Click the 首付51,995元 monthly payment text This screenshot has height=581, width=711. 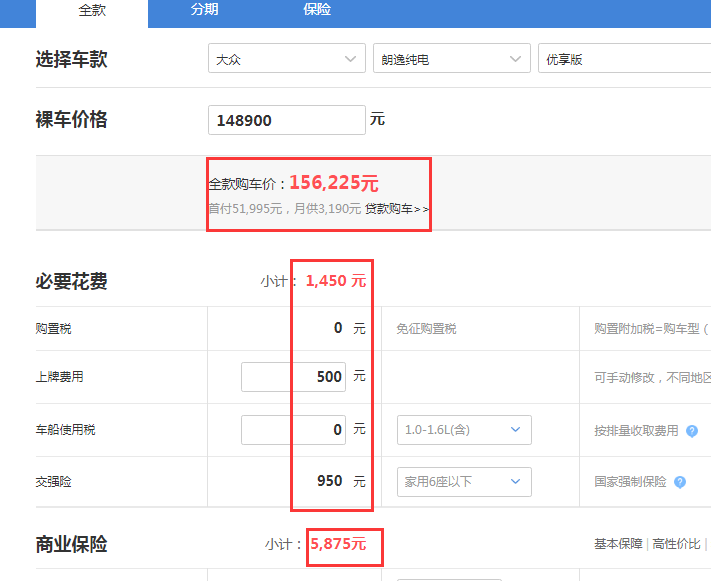click(284, 209)
